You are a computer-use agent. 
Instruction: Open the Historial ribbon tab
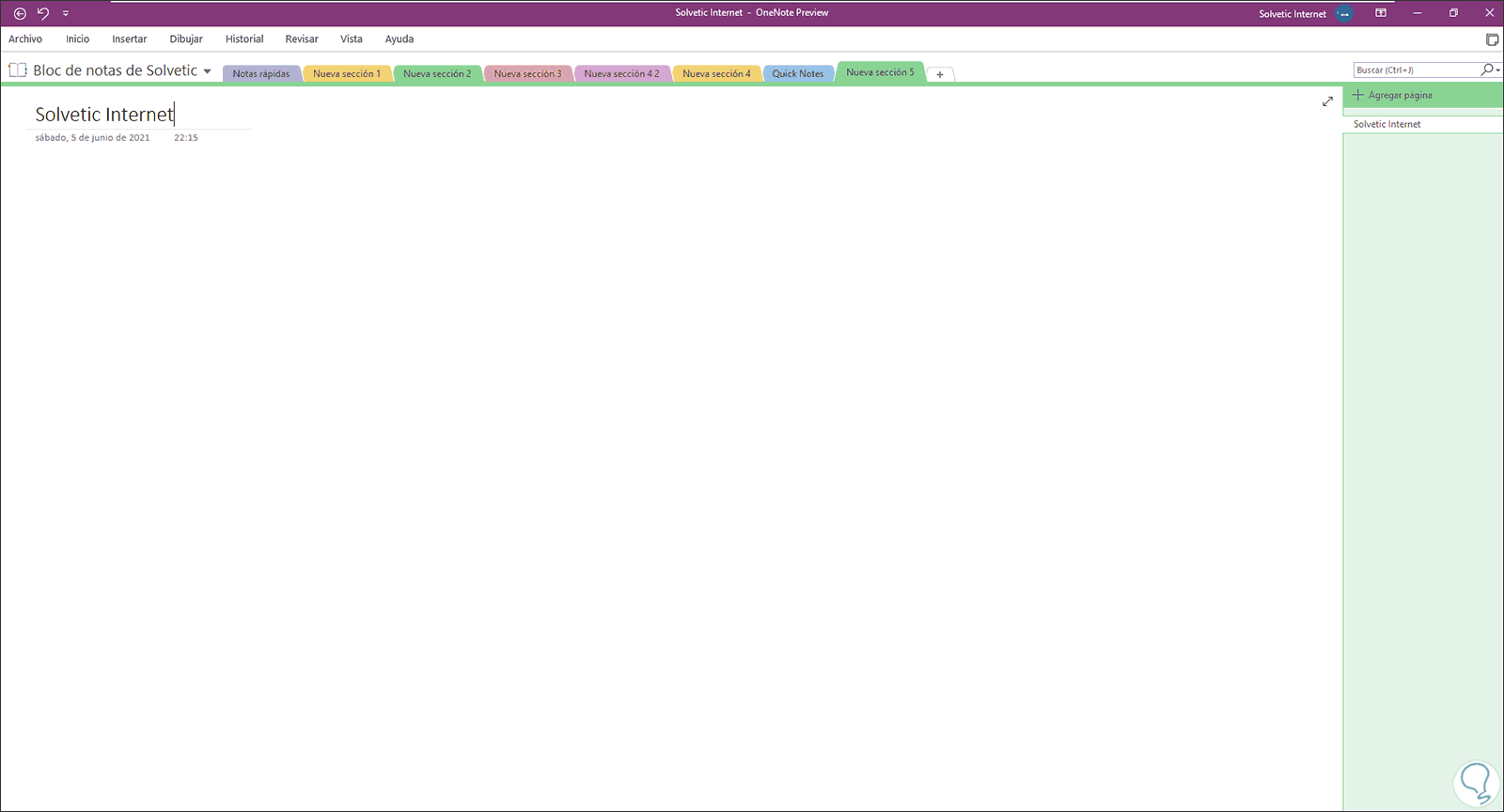pos(244,39)
